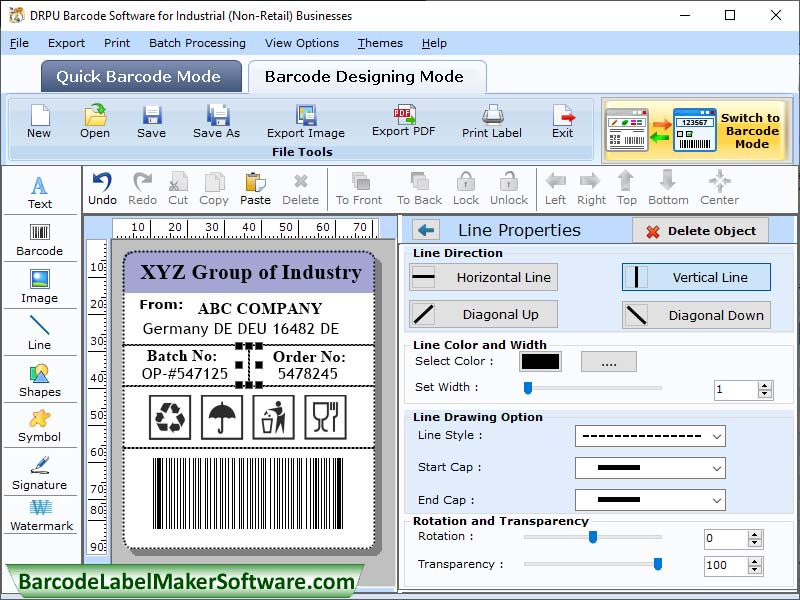Open the Print menu
800x600 pixels.
point(117,43)
